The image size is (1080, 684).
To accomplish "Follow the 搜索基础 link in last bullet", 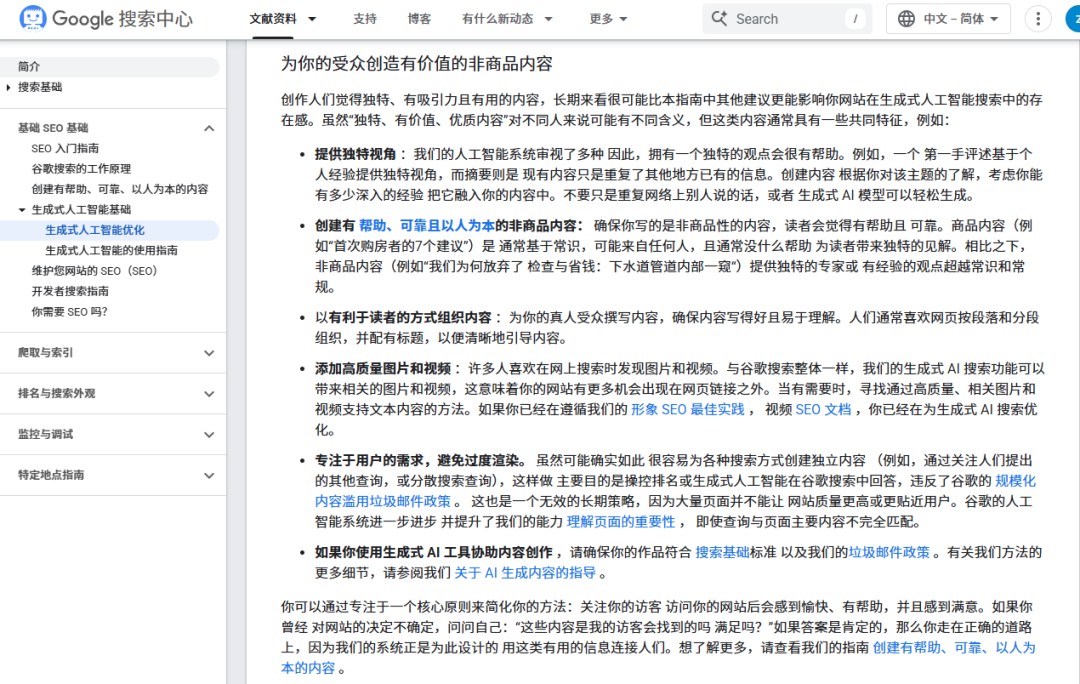I will [x=722, y=552].
